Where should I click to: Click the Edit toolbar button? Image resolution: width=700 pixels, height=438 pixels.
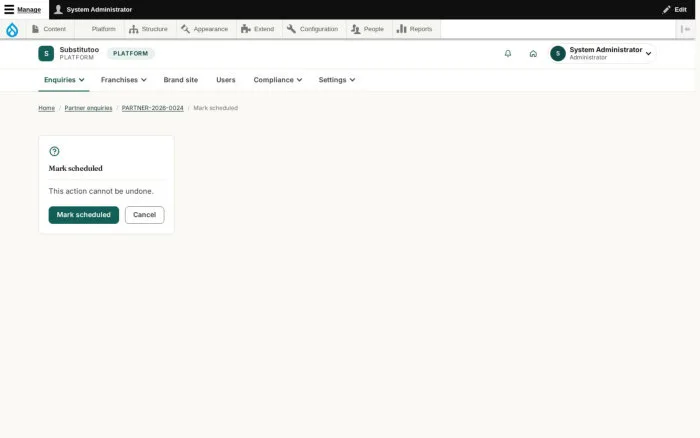click(674, 9)
